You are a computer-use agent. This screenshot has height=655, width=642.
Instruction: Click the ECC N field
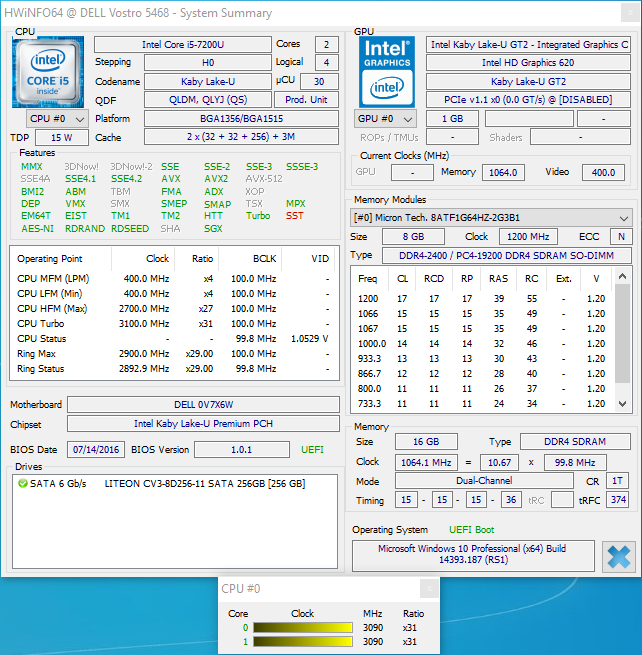(x=621, y=237)
